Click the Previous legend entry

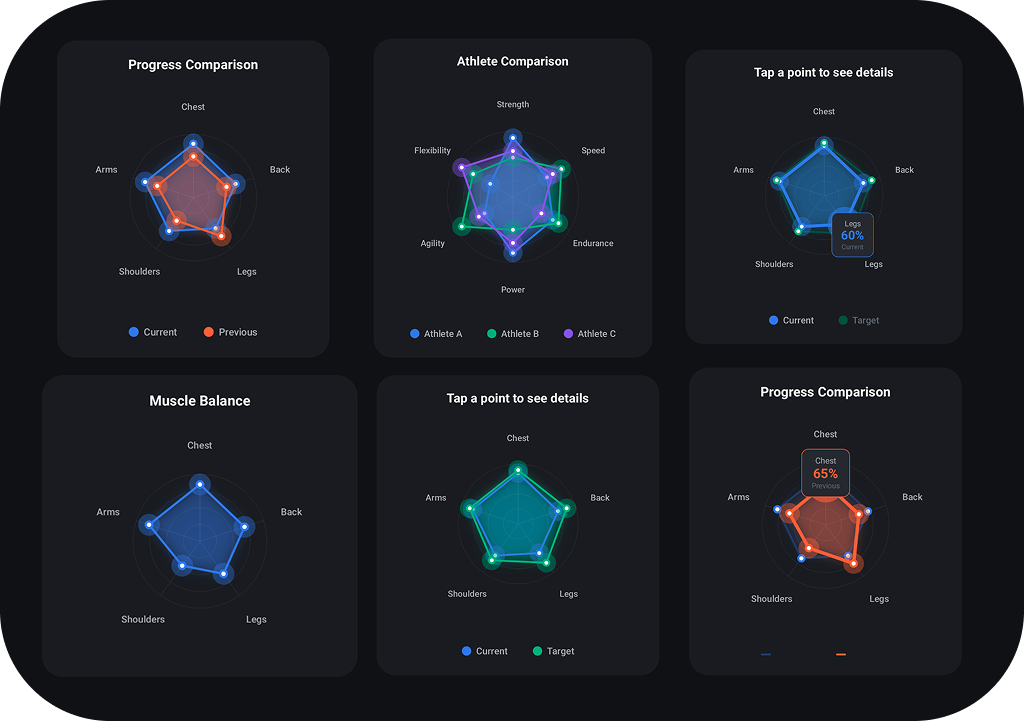230,331
